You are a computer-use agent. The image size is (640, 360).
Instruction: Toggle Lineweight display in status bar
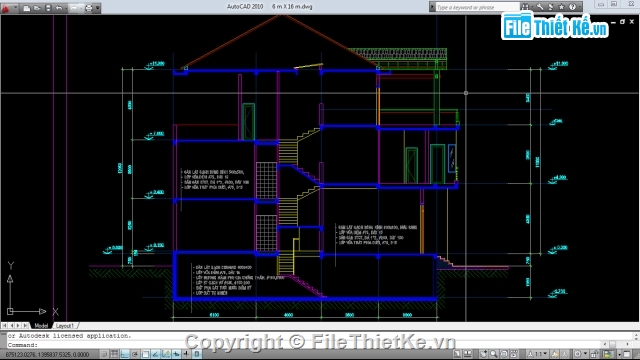(x=187, y=354)
